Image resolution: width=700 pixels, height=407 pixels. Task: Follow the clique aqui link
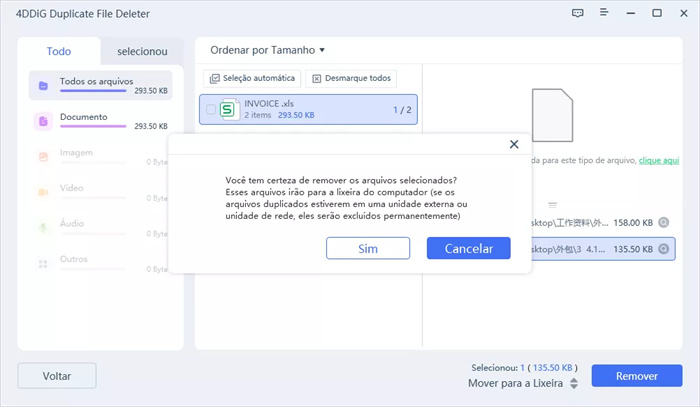[658, 160]
